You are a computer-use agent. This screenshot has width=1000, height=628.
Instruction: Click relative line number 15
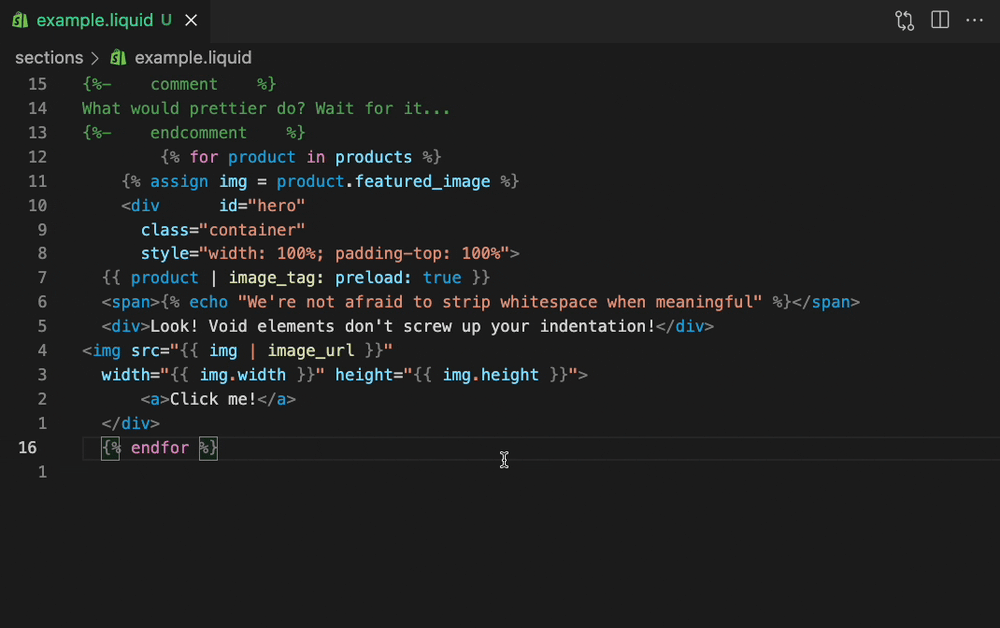coord(38,84)
